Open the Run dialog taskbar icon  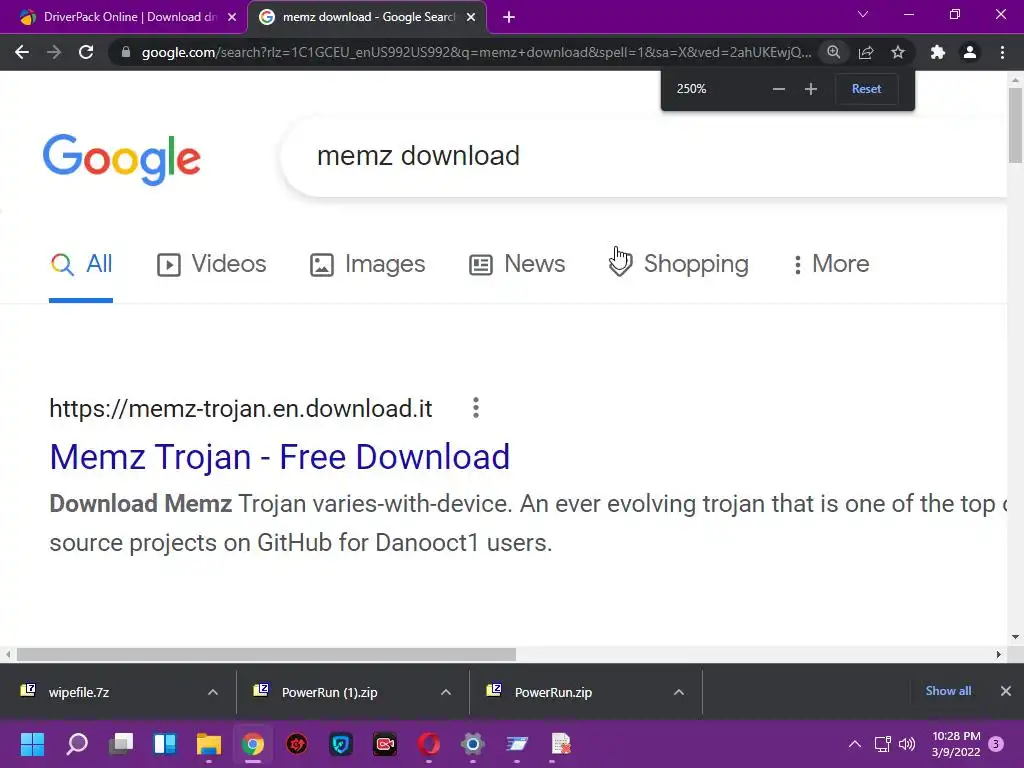517,744
